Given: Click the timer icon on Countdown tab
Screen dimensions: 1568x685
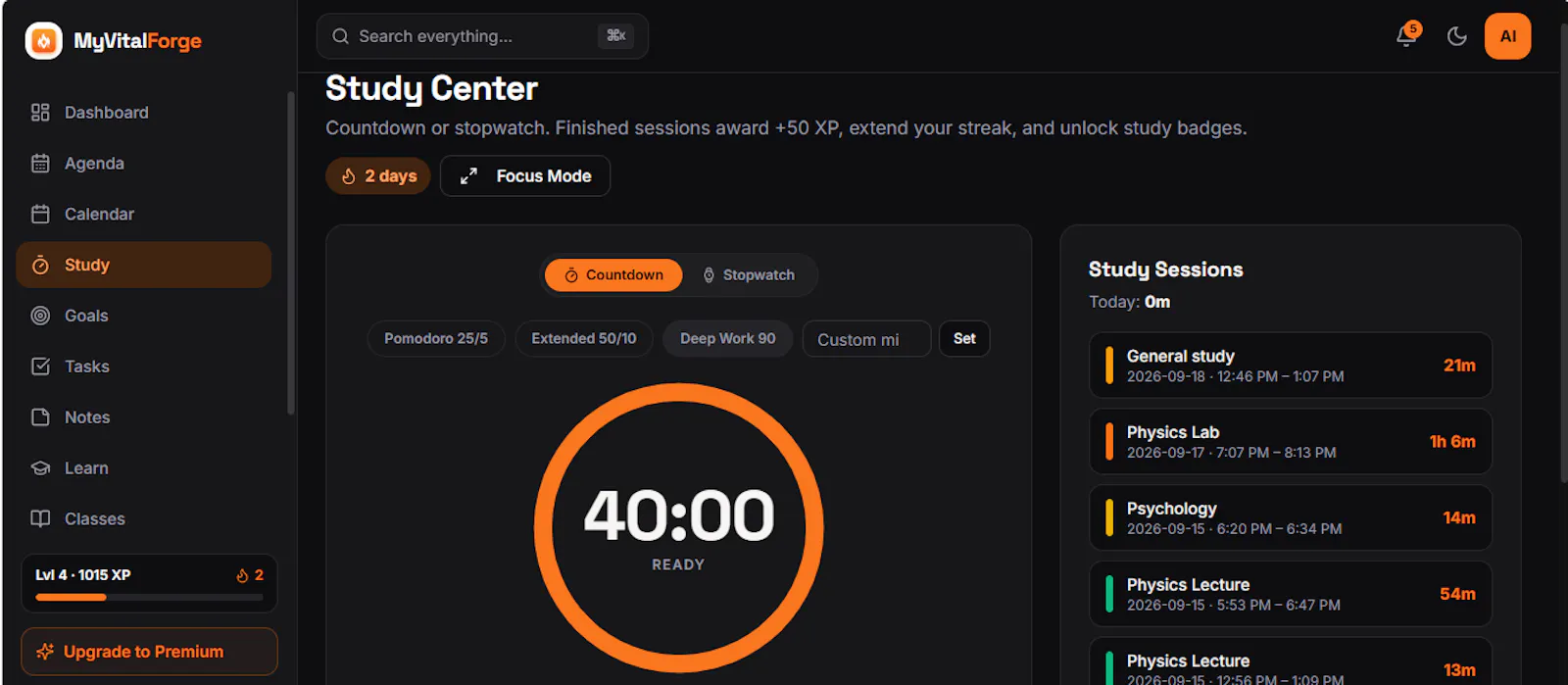Looking at the screenshot, I should click(x=571, y=275).
